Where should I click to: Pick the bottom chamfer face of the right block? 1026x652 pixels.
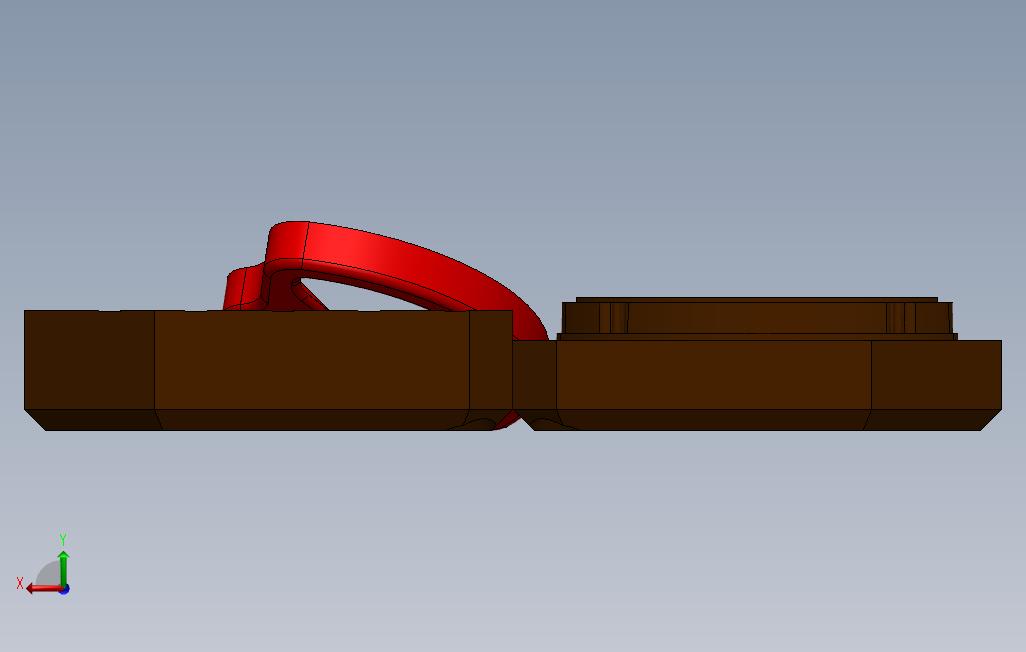tap(713, 420)
